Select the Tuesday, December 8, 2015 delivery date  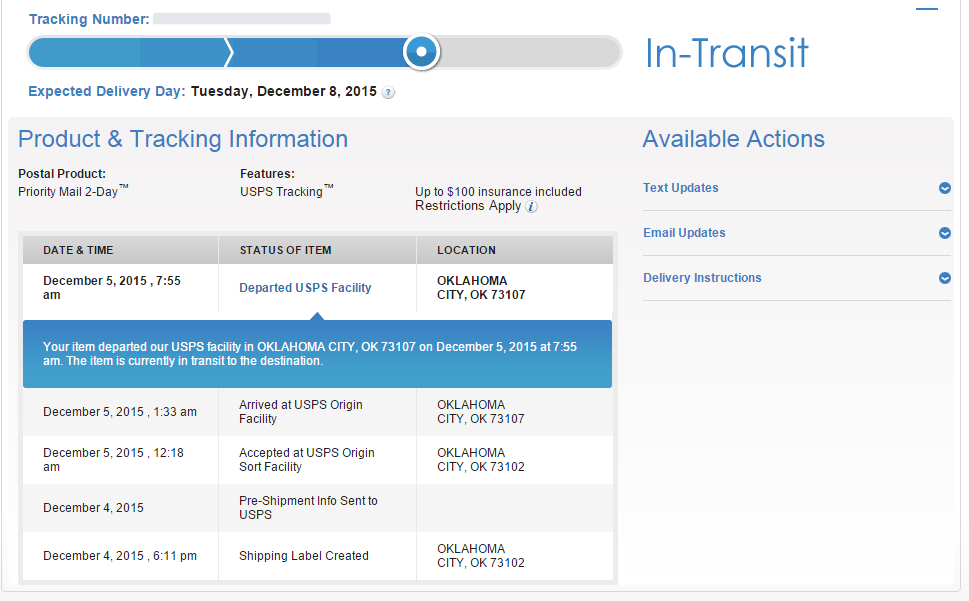point(284,91)
